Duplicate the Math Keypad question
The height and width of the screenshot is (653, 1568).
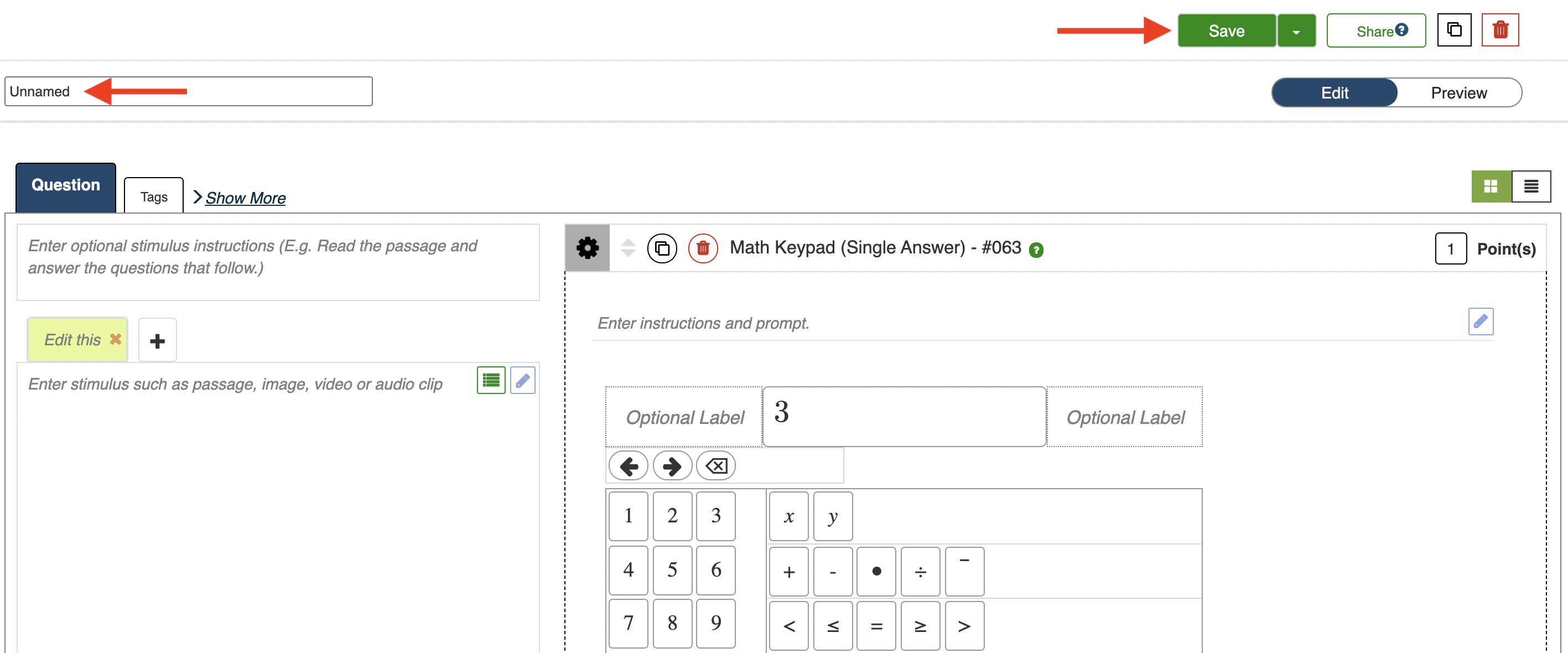[662, 248]
